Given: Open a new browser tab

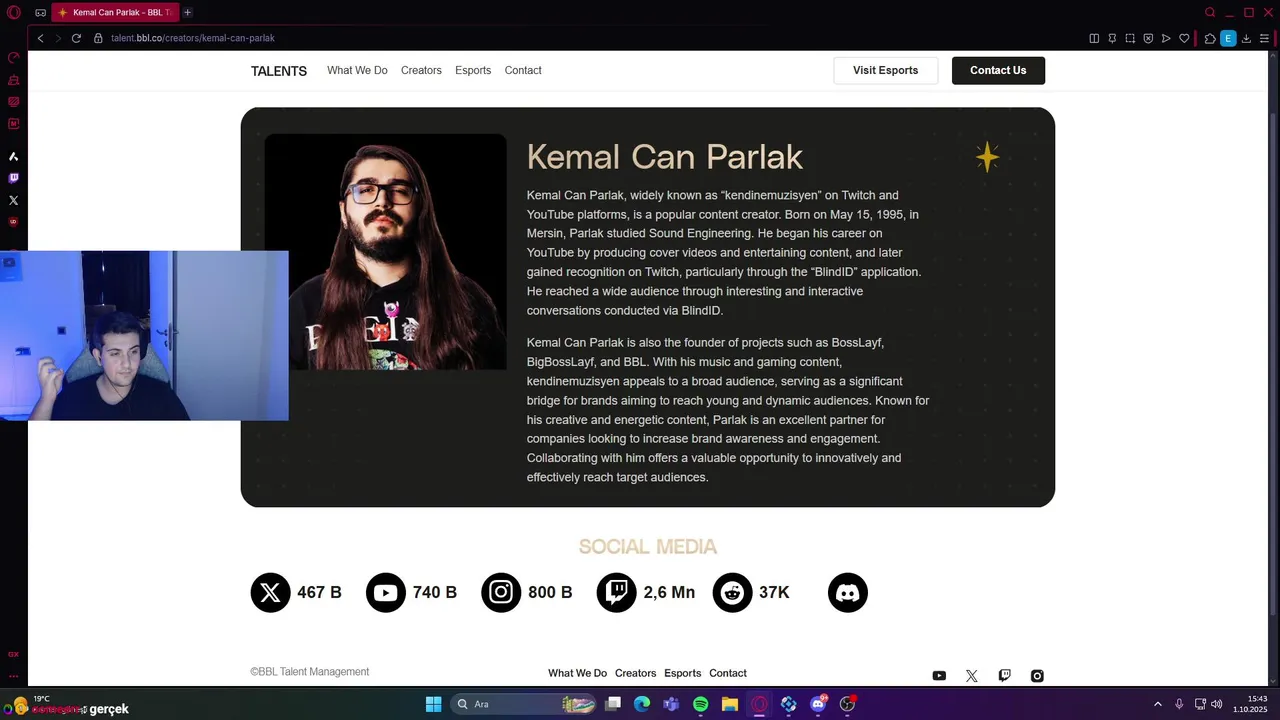Looking at the screenshot, I should point(187,12).
